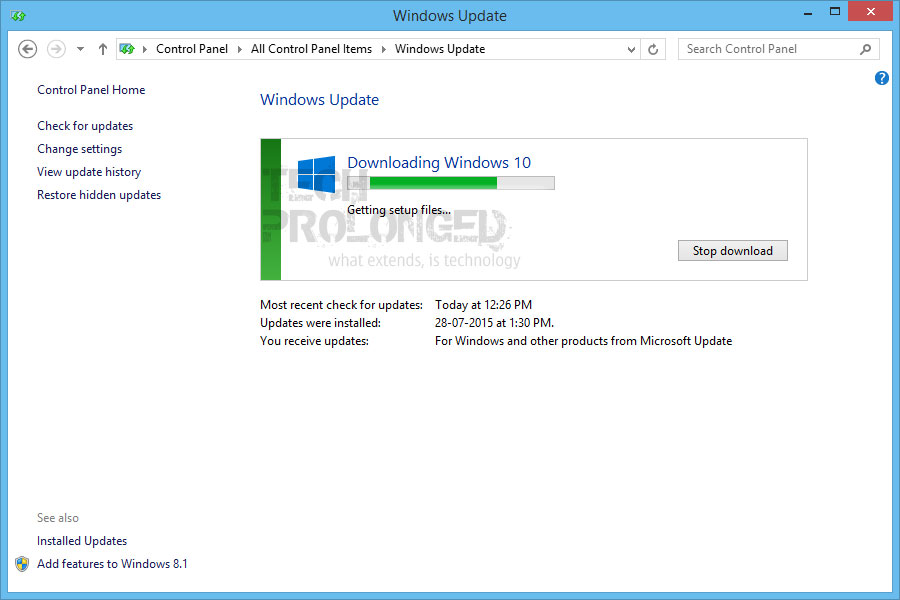Click the green download progress bar
The image size is (900, 600).
[x=451, y=183]
